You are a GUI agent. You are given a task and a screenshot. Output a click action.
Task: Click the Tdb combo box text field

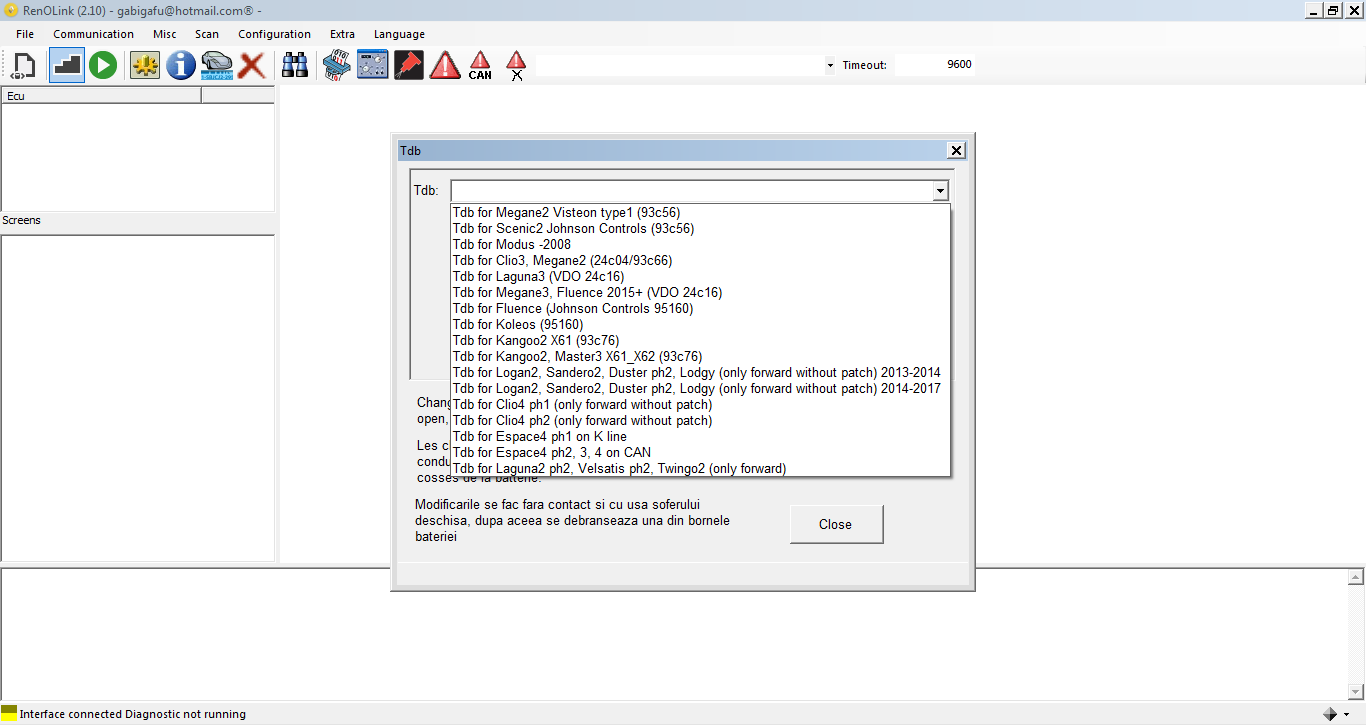691,191
